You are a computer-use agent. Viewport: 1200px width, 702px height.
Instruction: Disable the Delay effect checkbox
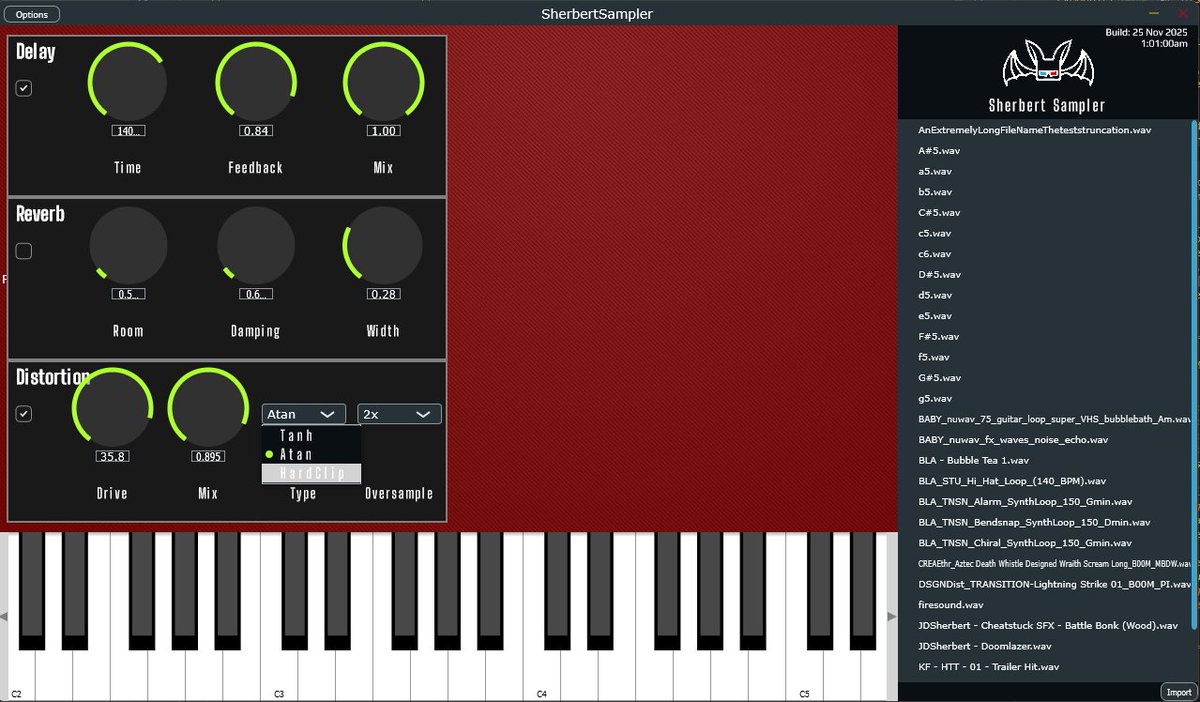[24, 88]
